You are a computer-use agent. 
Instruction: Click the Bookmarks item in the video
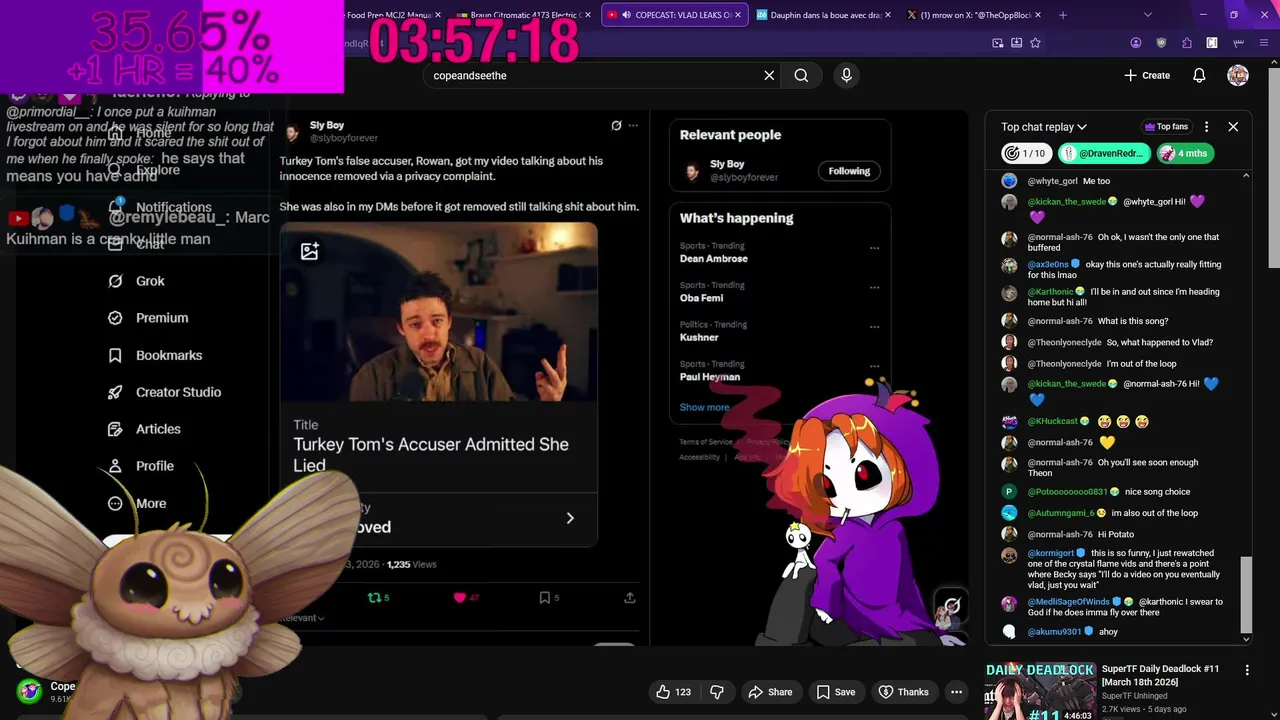[x=169, y=355]
